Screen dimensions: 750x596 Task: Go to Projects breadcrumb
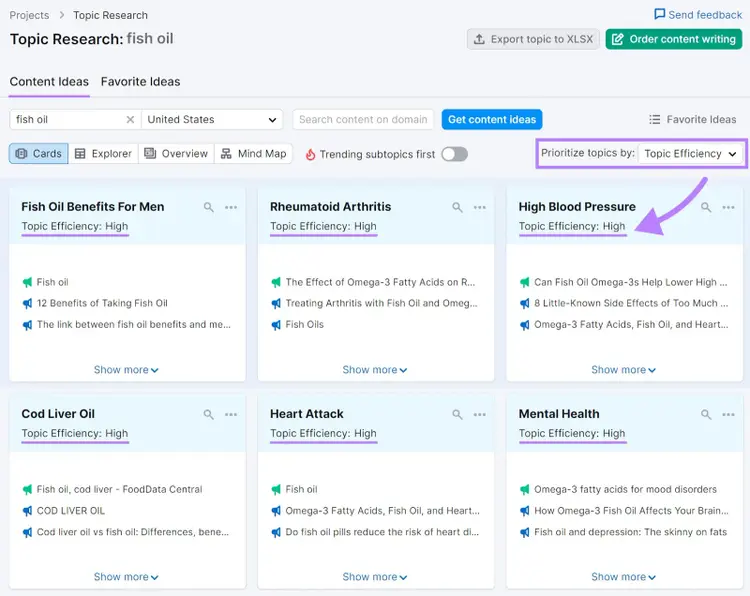(29, 15)
